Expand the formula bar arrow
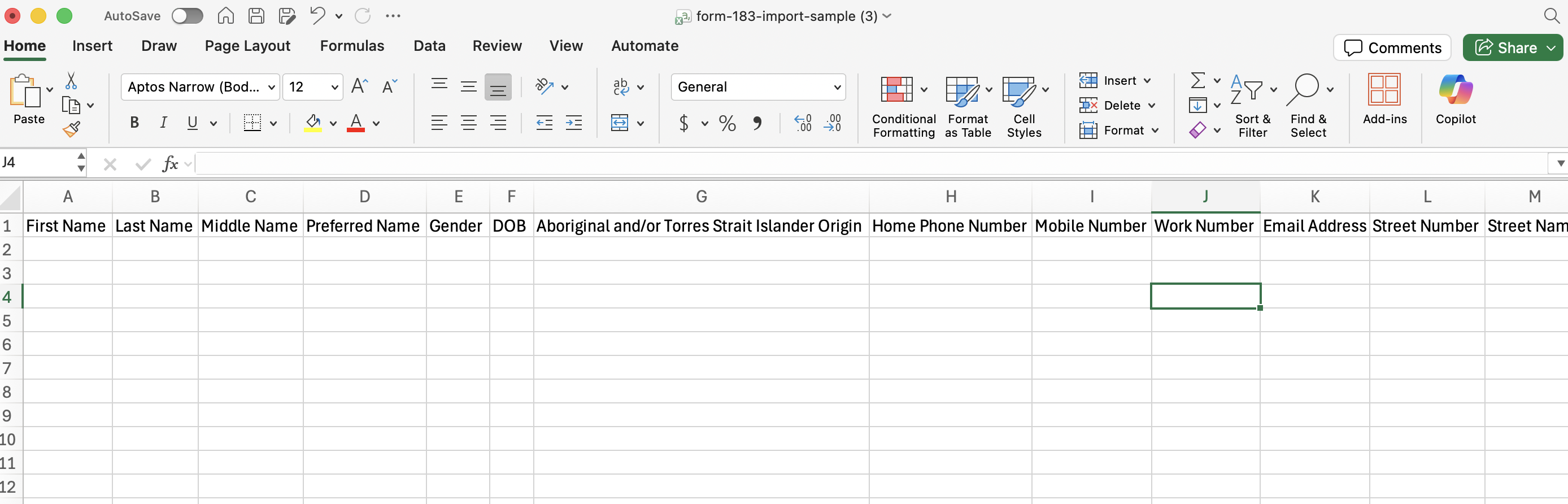This screenshot has height=504, width=1568. coord(1560,163)
